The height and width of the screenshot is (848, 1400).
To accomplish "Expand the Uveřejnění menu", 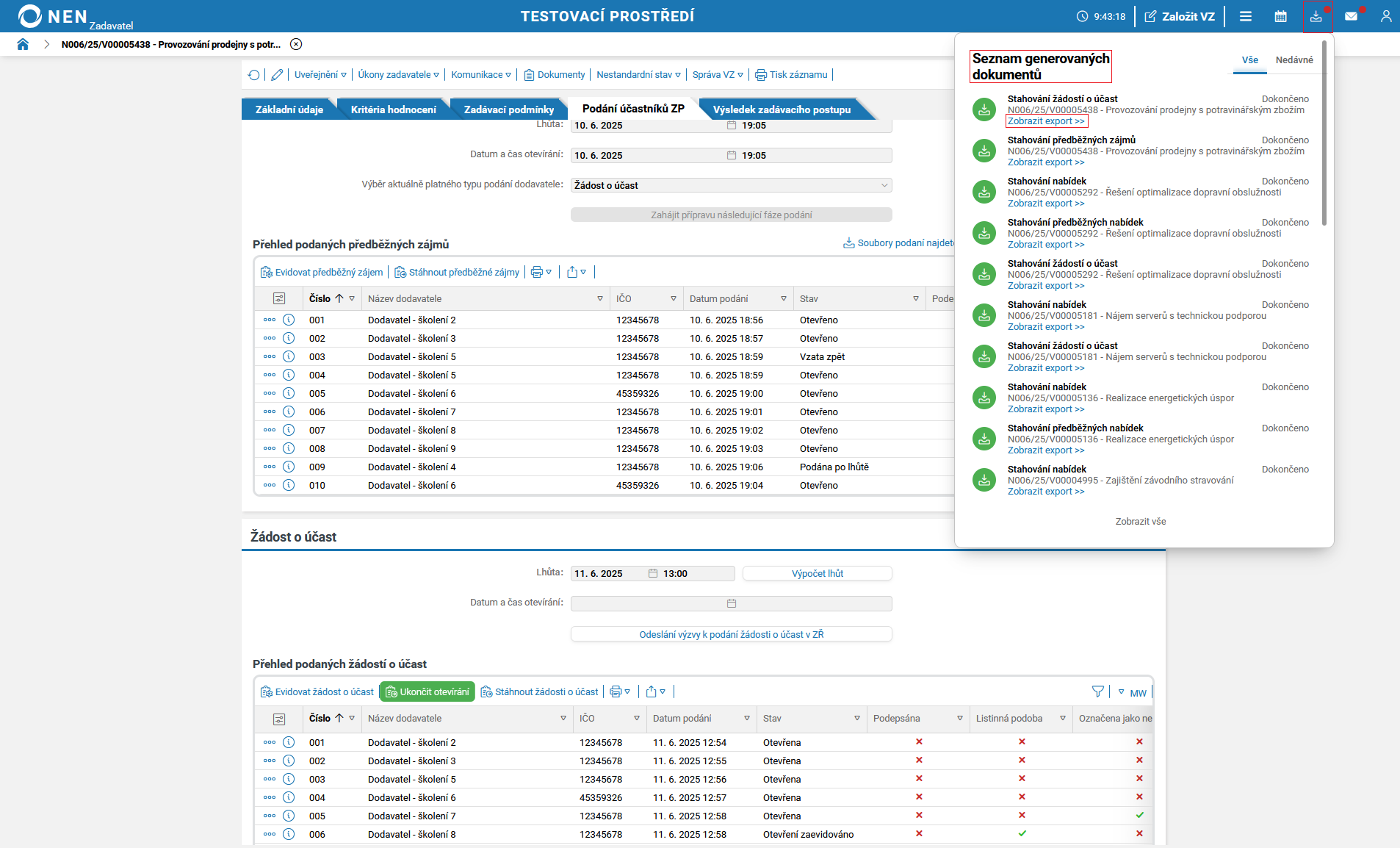I will pos(320,75).
